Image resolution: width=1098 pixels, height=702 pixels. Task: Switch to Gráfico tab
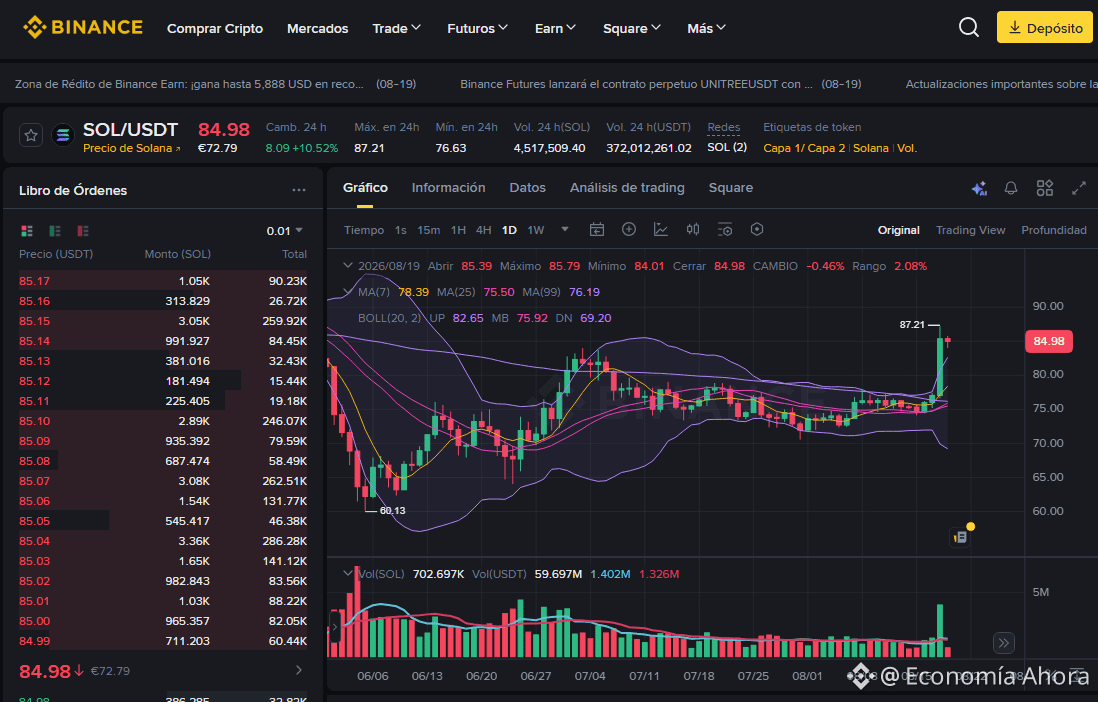(366, 188)
